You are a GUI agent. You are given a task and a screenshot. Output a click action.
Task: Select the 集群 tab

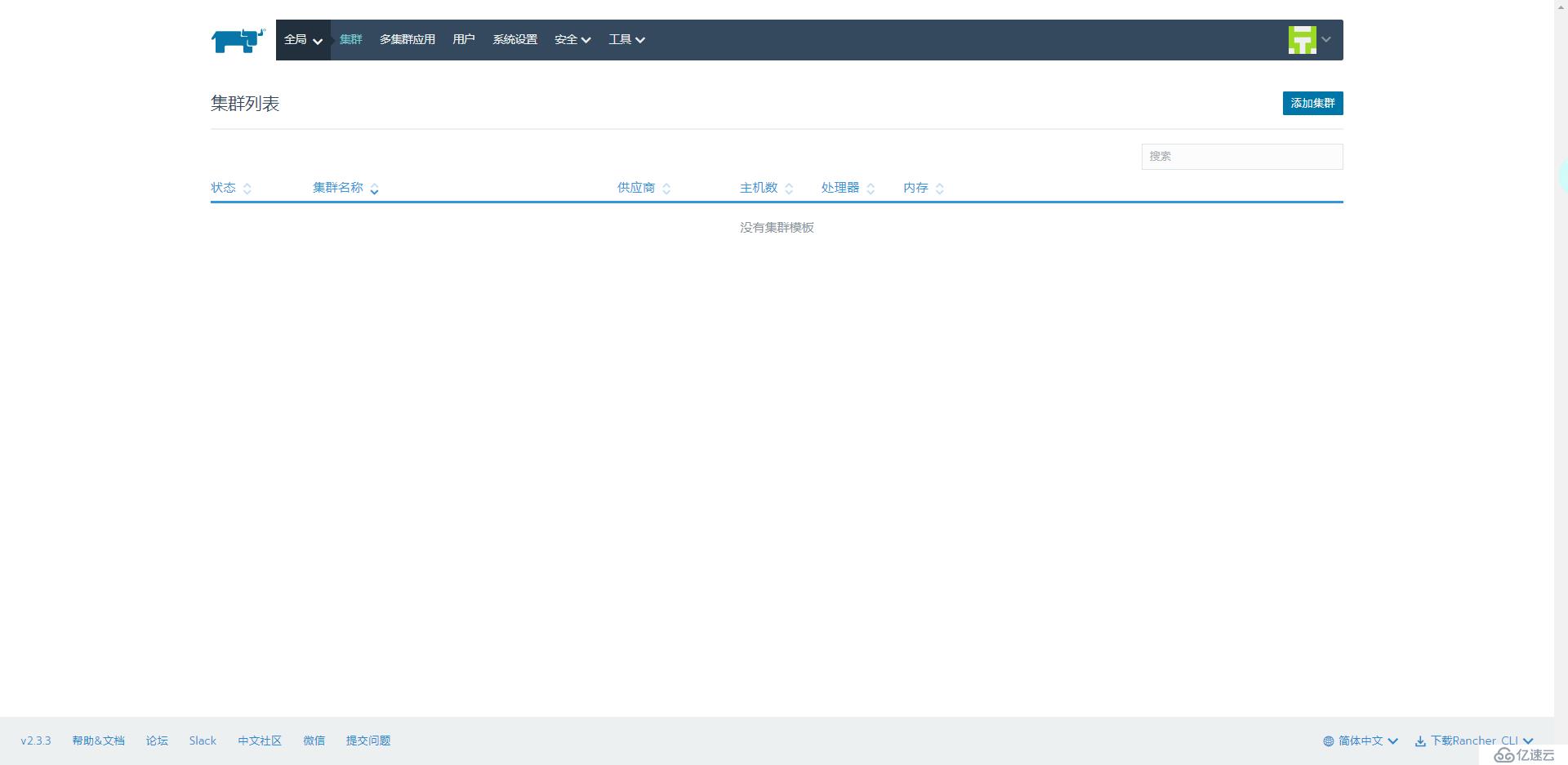tap(351, 39)
